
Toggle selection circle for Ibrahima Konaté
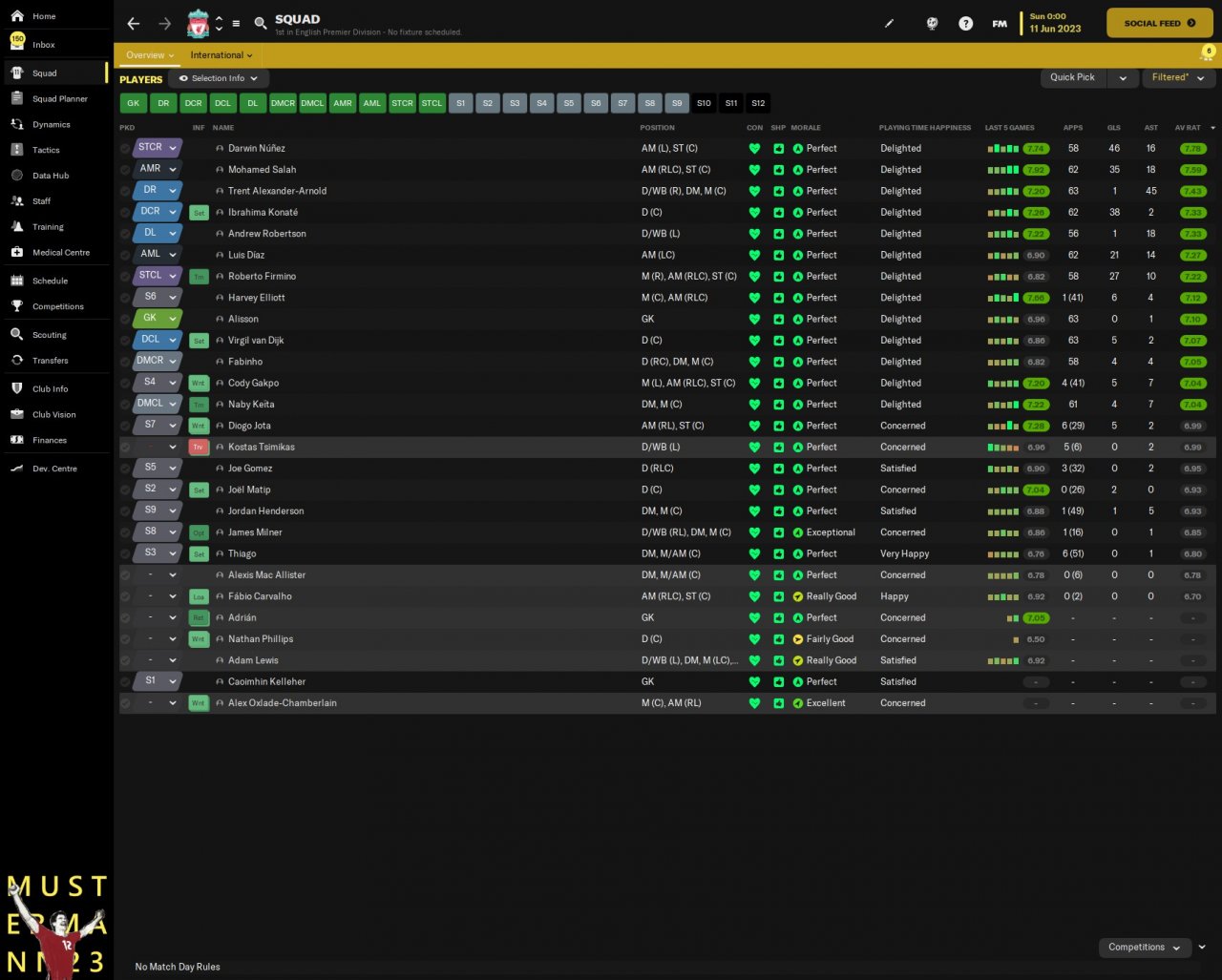(125, 213)
